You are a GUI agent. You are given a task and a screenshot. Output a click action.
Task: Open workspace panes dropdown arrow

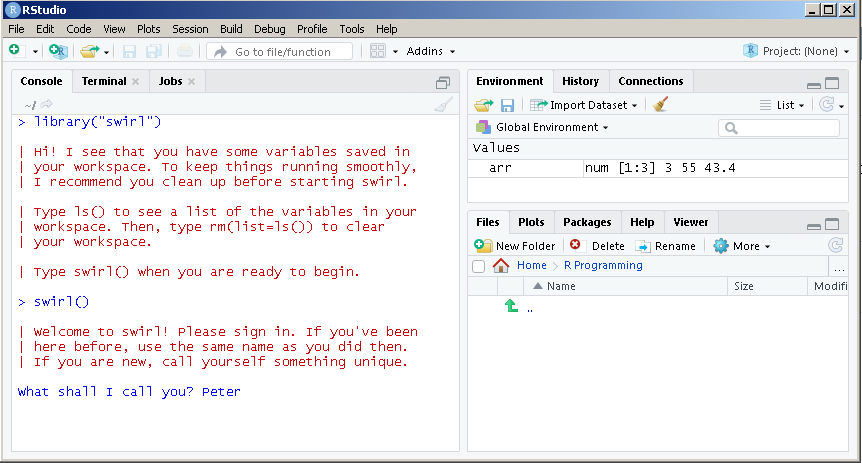(x=395, y=52)
